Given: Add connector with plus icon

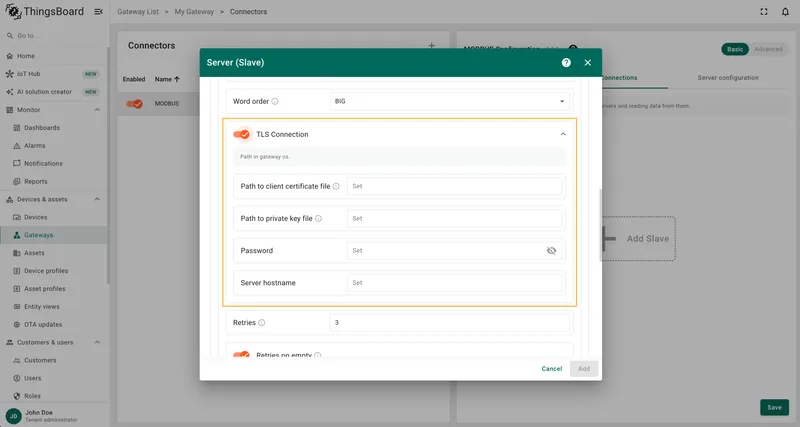Looking at the screenshot, I should coord(432,45).
